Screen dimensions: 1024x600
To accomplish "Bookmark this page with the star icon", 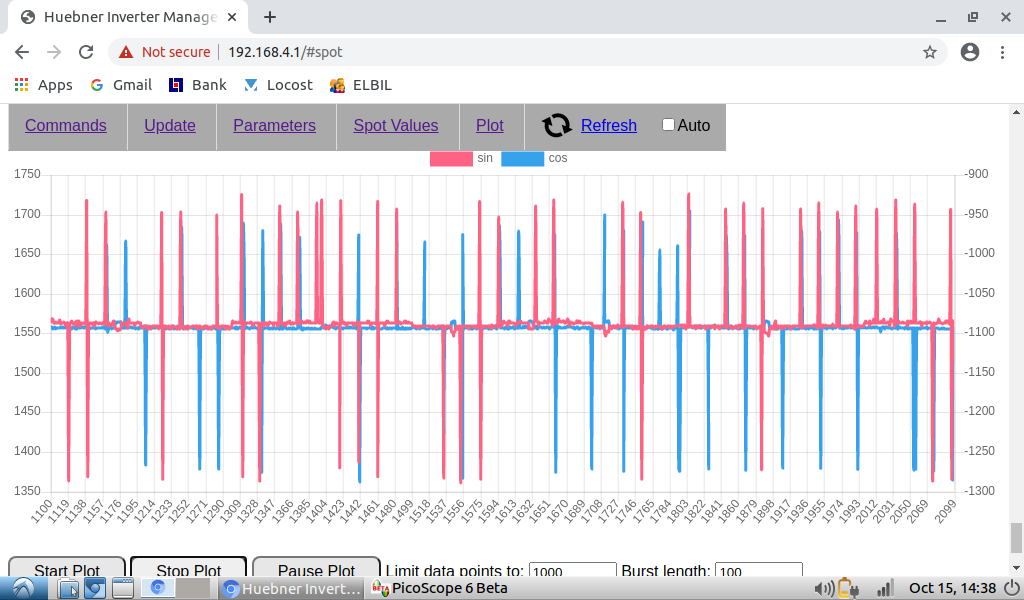I will click(x=929, y=52).
